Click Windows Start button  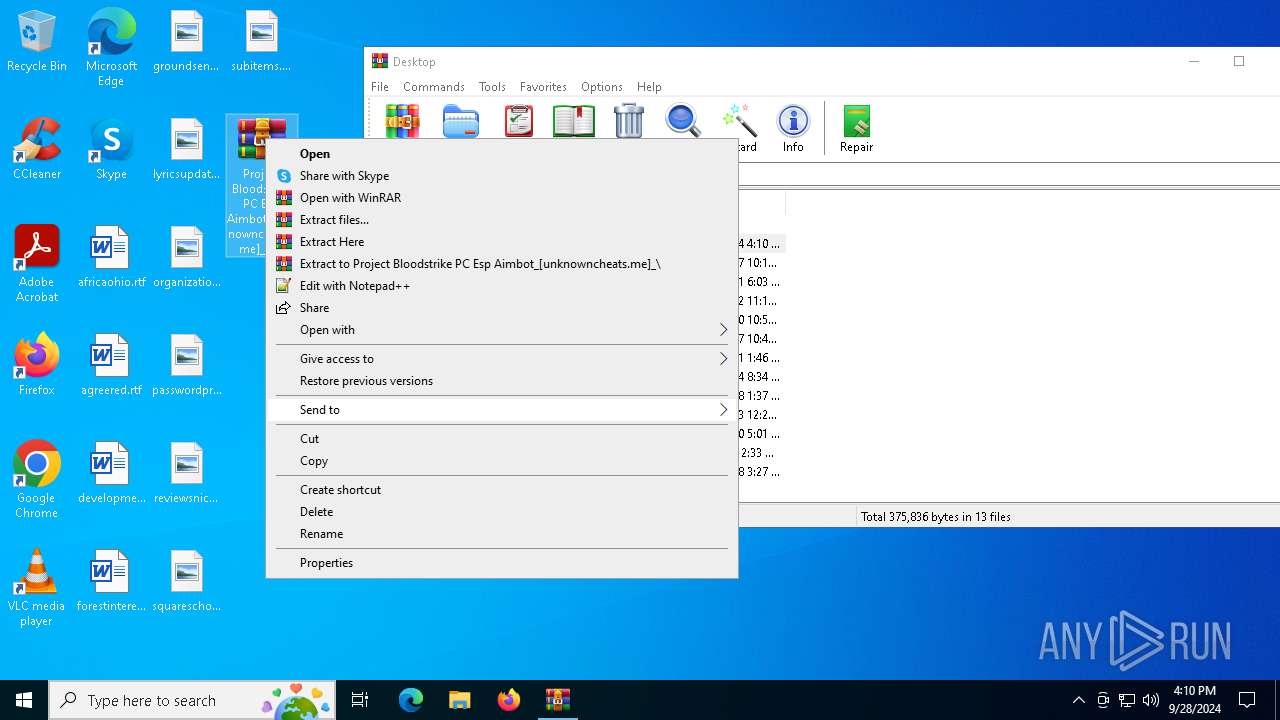click(24, 700)
